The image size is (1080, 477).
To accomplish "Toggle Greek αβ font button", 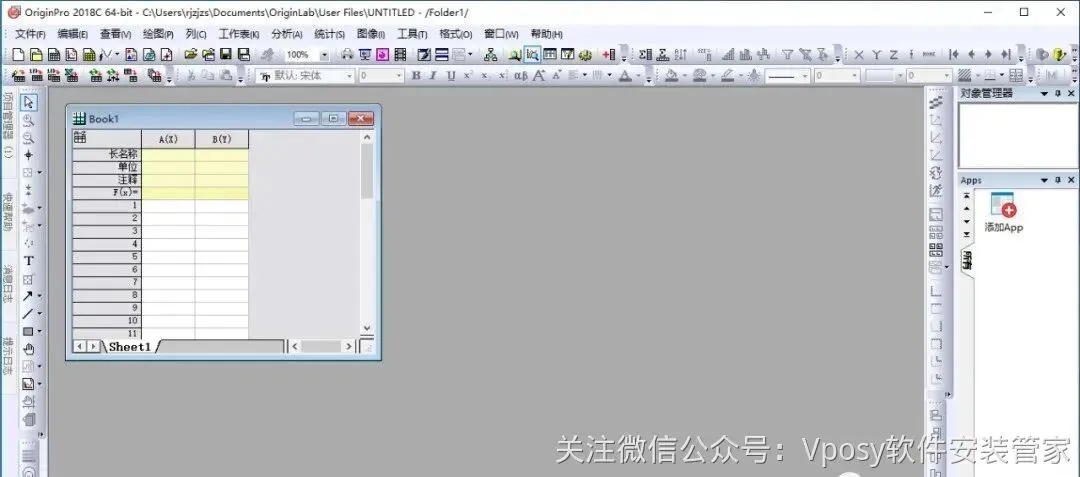I will (x=521, y=76).
